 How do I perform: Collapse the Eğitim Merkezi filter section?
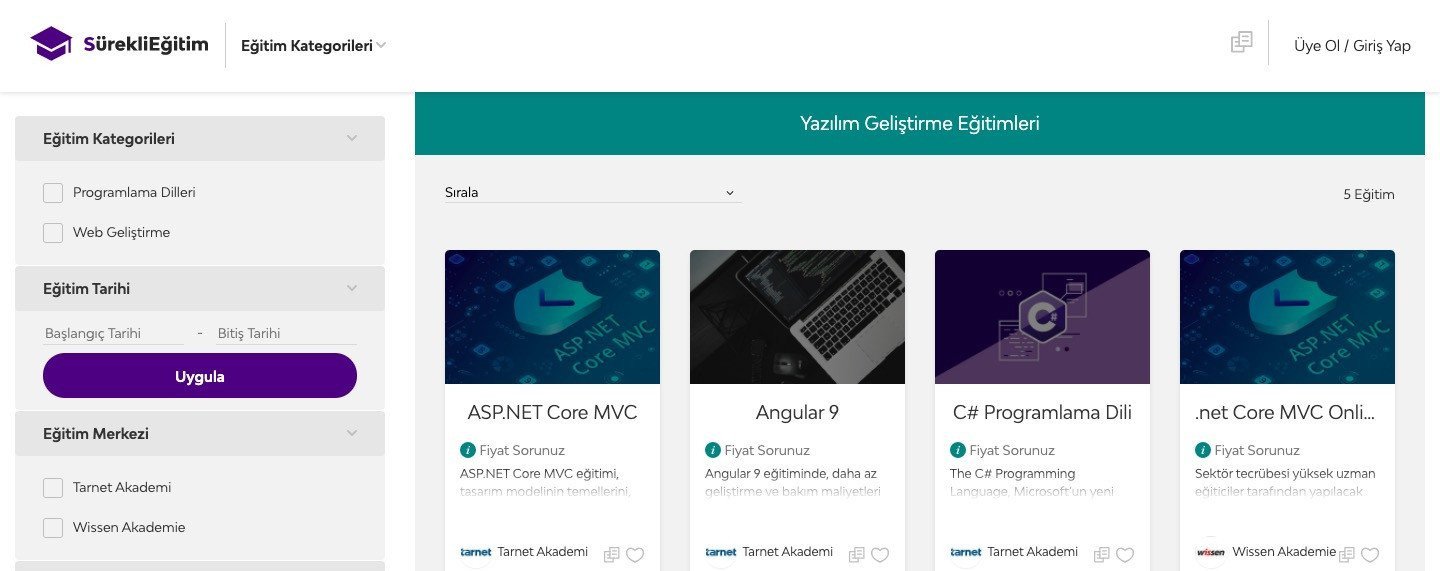[351, 434]
